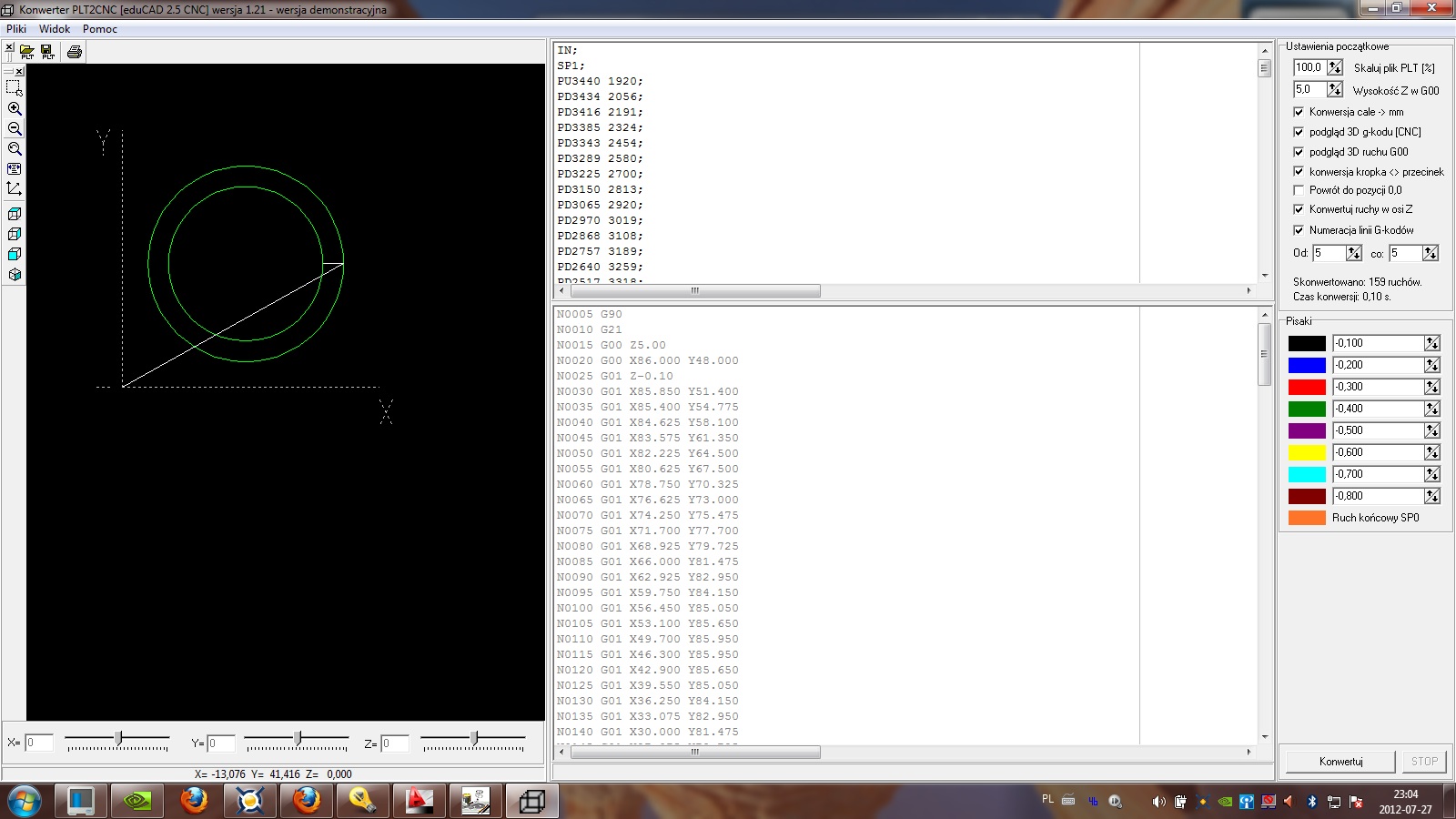Click the speaker volume tray icon

pos(1158,802)
